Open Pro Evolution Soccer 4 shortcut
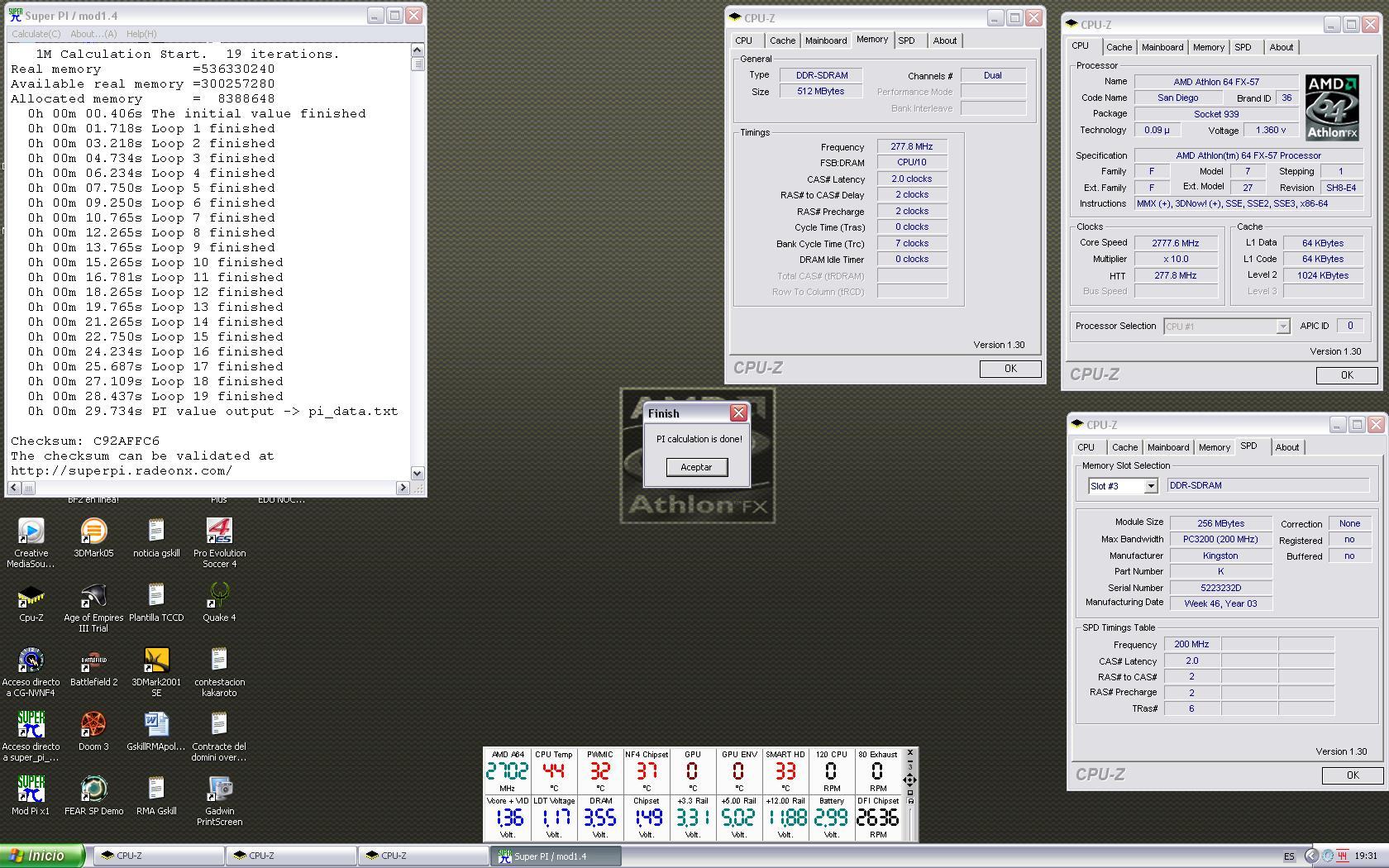Image resolution: width=1389 pixels, height=868 pixels. pyautogui.click(x=219, y=542)
